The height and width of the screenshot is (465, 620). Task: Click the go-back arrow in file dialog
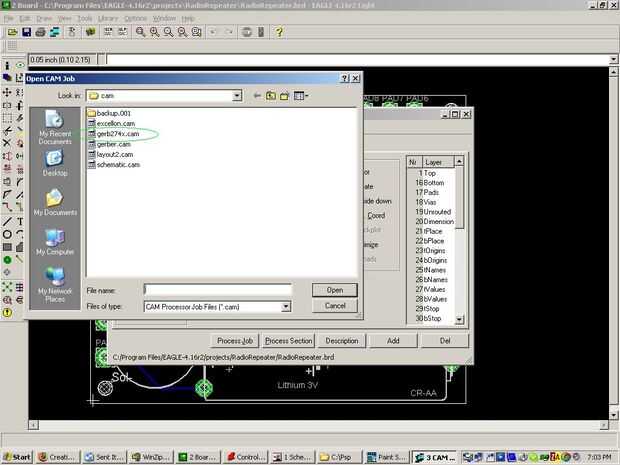[256, 96]
